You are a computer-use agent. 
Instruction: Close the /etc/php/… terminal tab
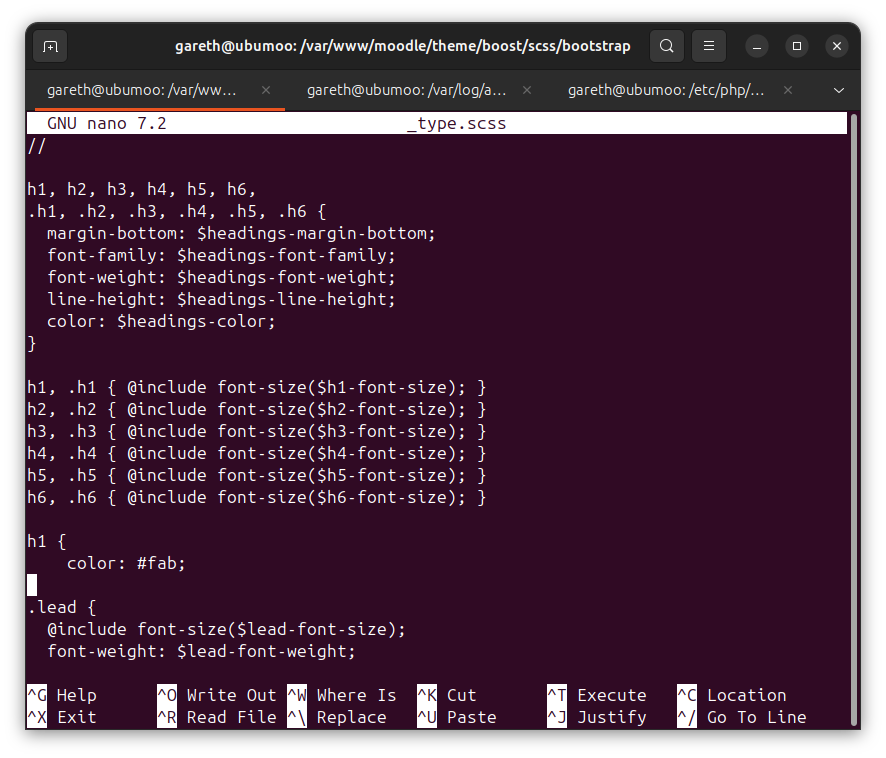[788, 90]
